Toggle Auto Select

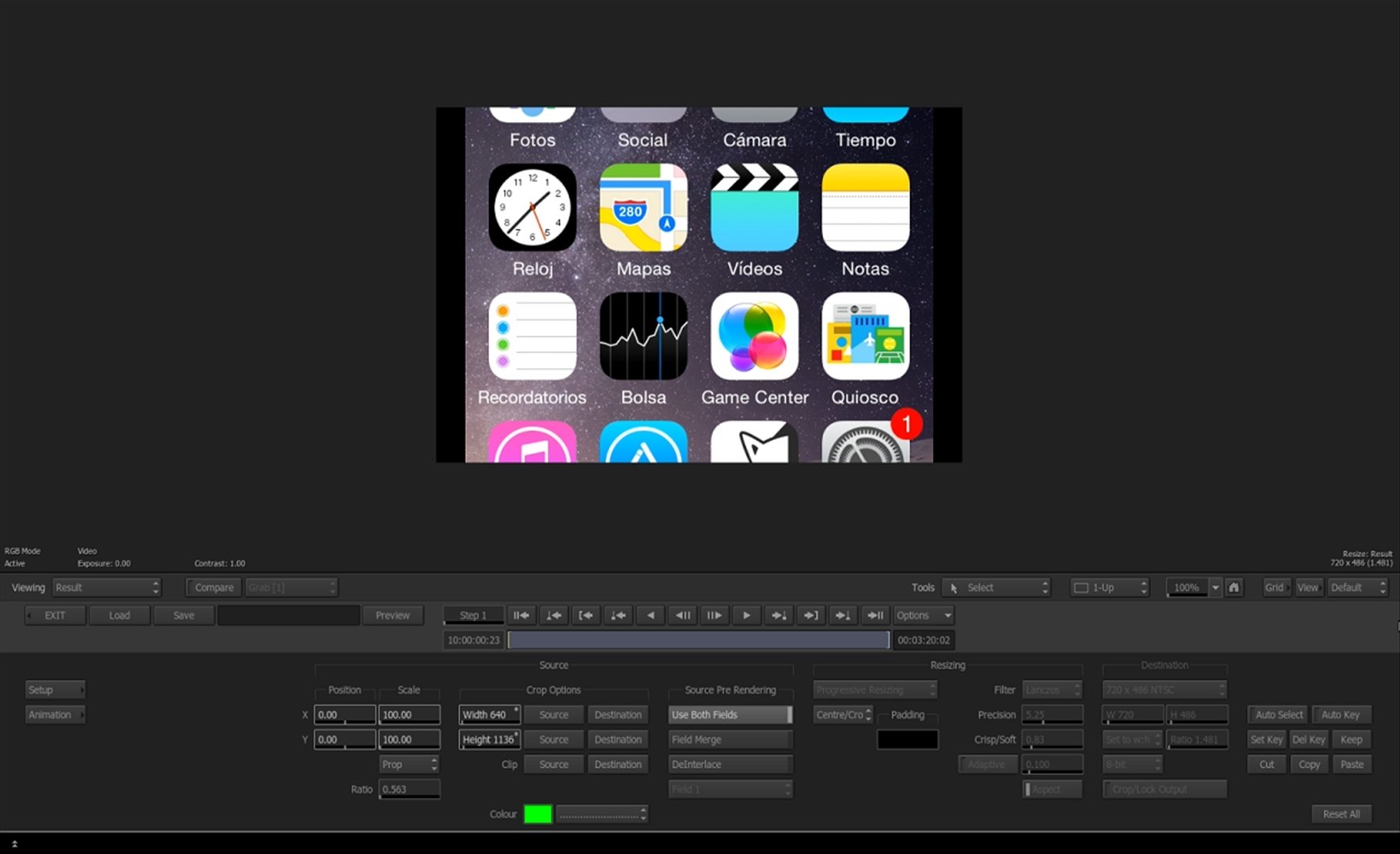coord(1279,715)
